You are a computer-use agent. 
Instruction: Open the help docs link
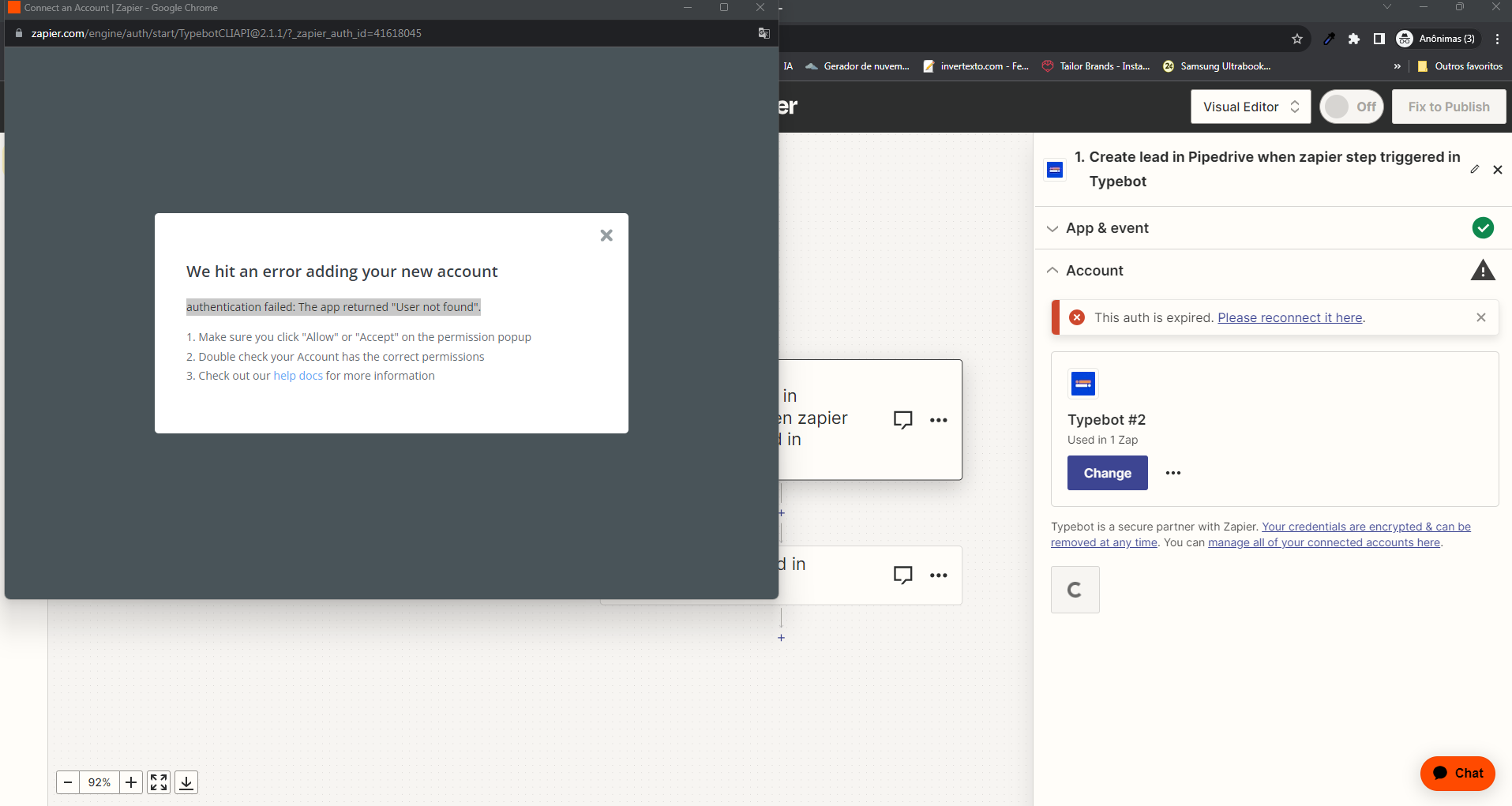click(x=298, y=376)
